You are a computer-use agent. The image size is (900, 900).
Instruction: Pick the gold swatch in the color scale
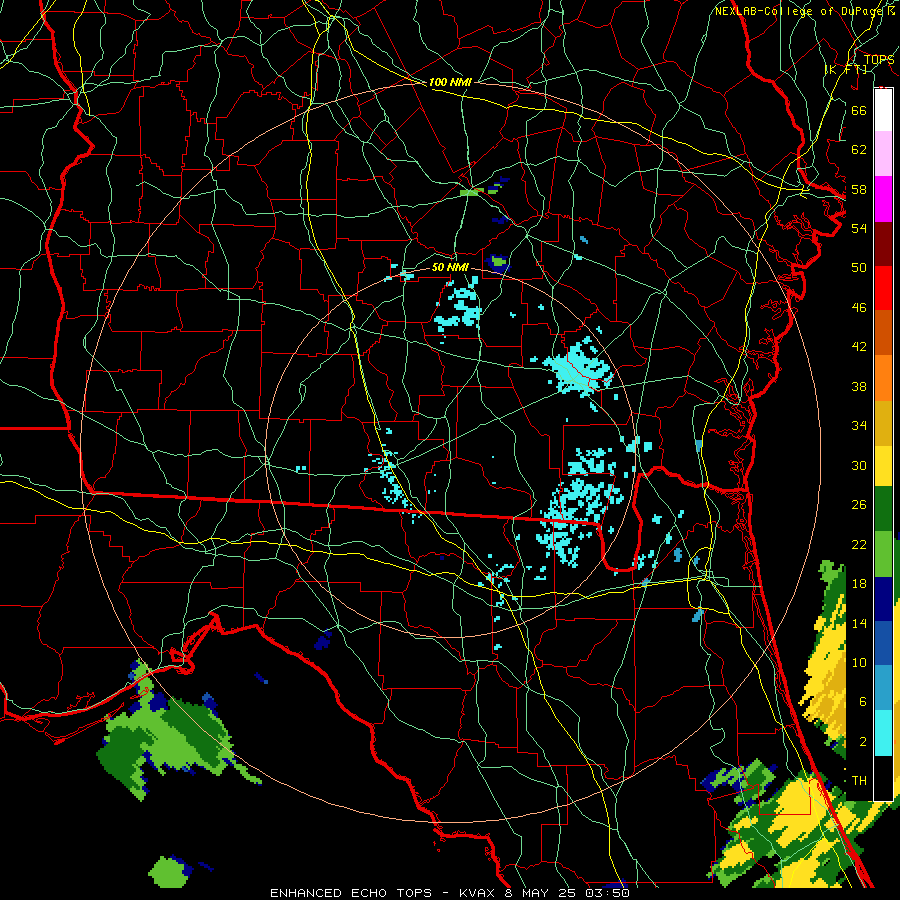point(883,424)
